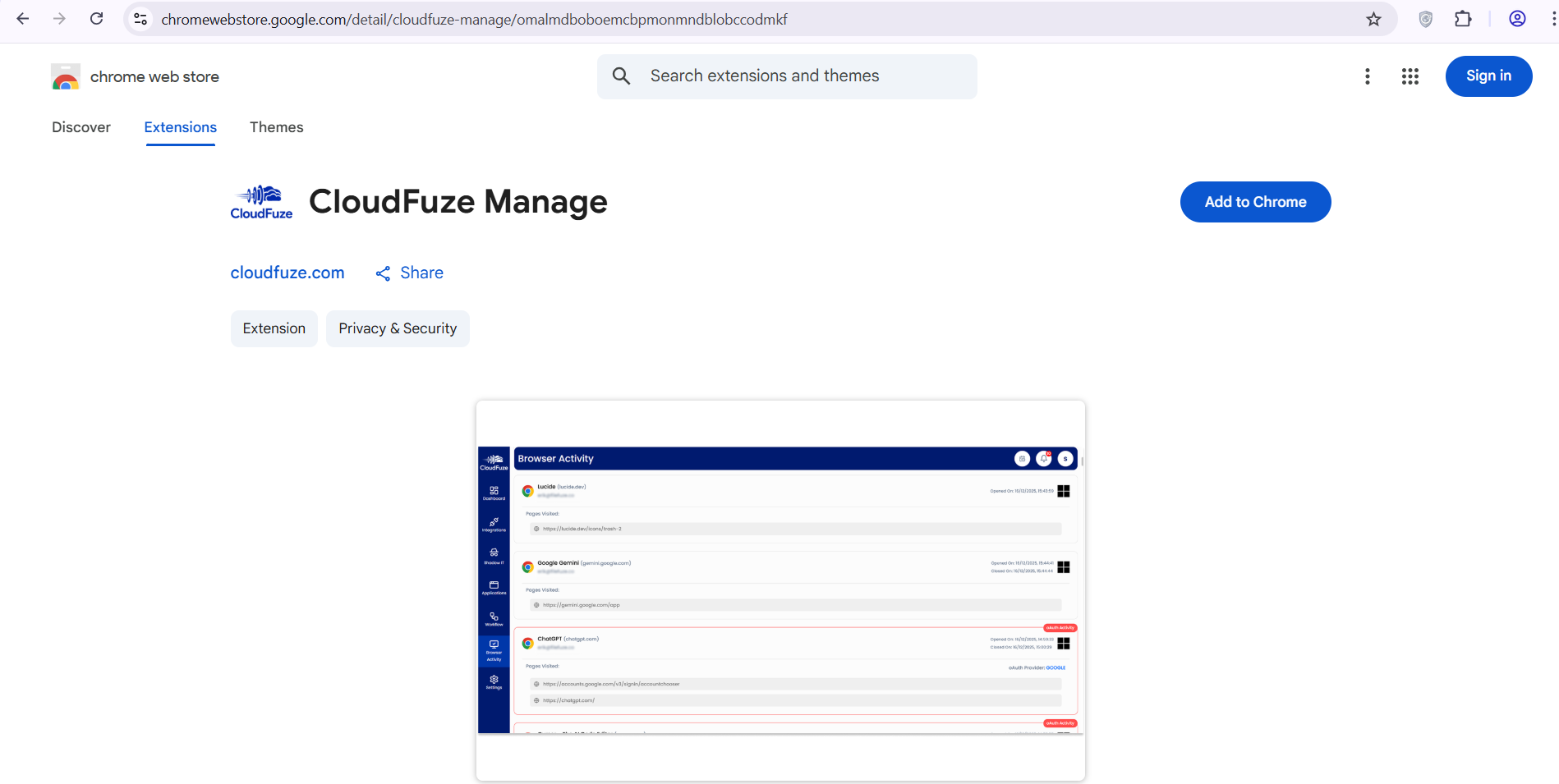Open the Google apps launcher grid
This screenshot has width=1559, height=784.
(x=1410, y=76)
